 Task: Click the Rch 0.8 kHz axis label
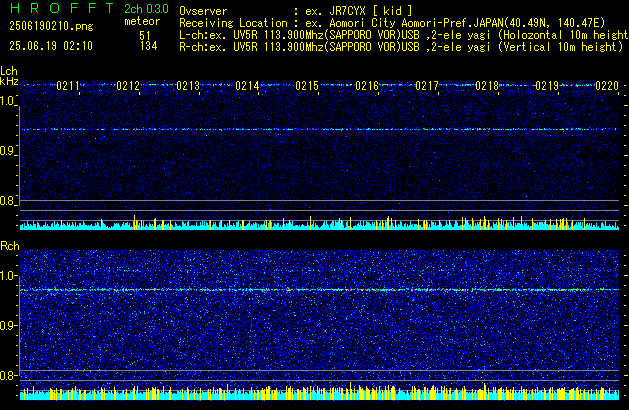(7, 375)
